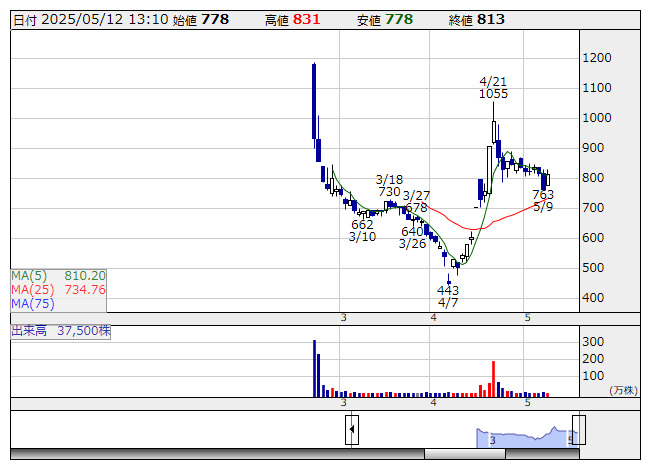Click the 300 volume axis label
653x470 pixels.
[x=593, y=342]
